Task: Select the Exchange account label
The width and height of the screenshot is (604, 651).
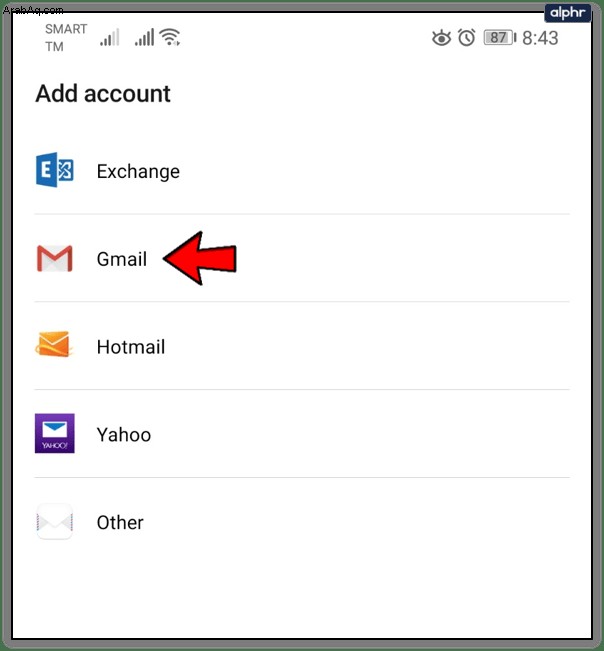Action: tap(138, 171)
